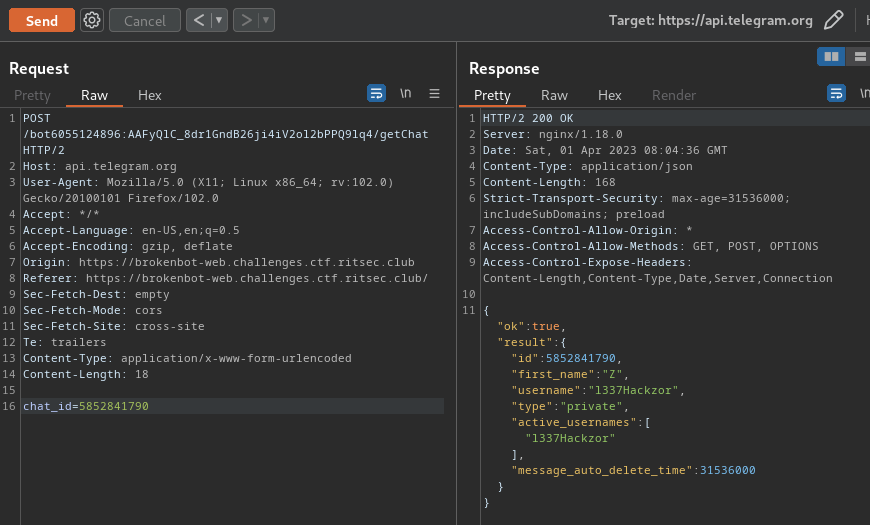Open Request panel hamburger menu
Screen dimensions: 870x525
click(434, 93)
